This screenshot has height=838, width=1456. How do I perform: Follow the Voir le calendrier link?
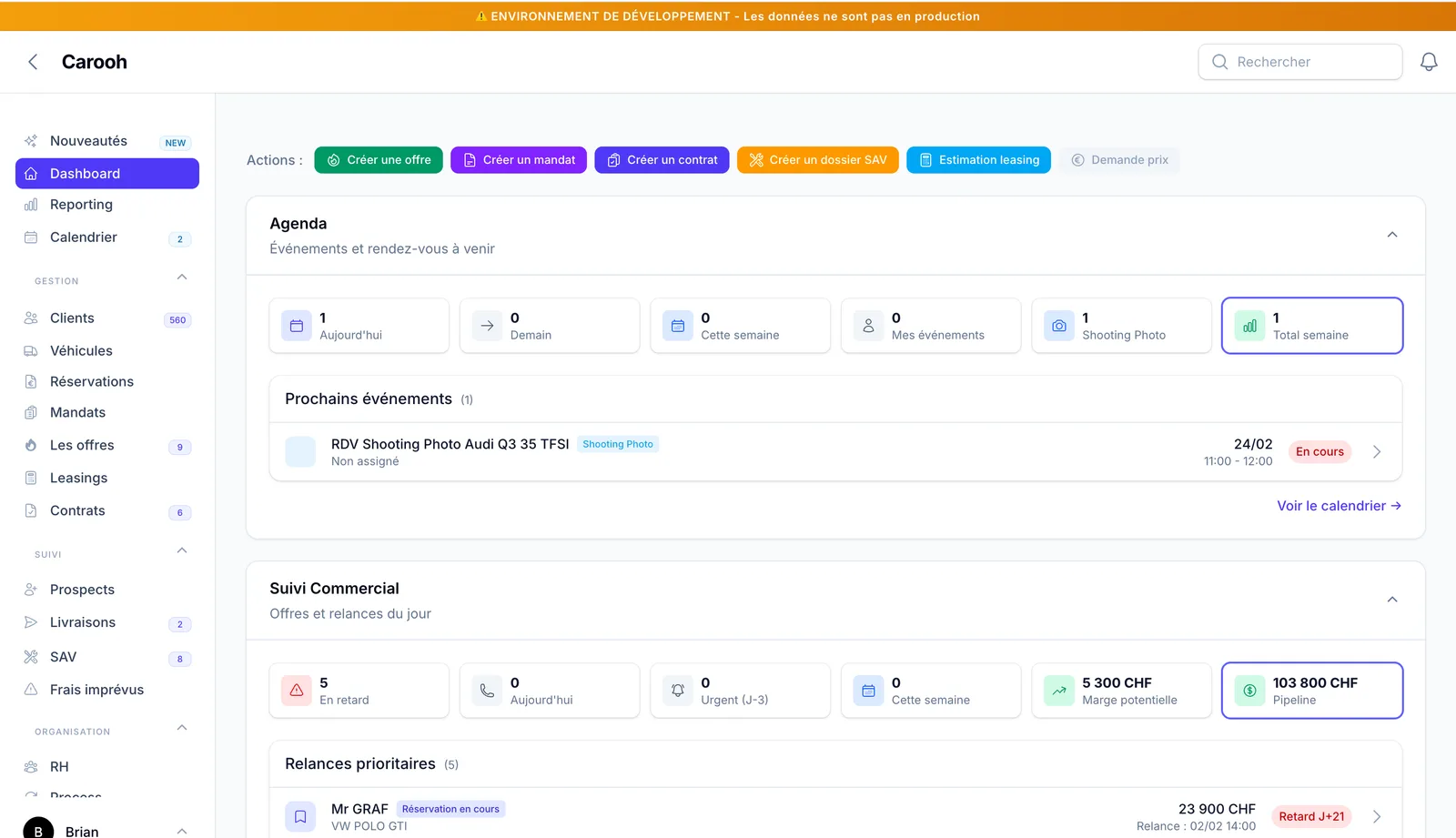point(1339,506)
